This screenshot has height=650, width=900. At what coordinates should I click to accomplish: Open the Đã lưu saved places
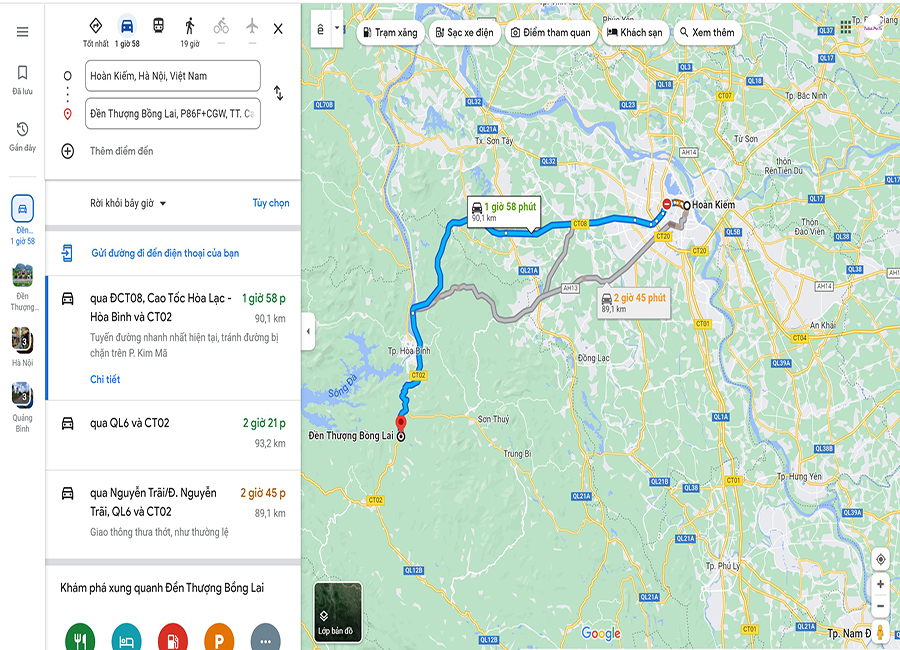[22, 79]
